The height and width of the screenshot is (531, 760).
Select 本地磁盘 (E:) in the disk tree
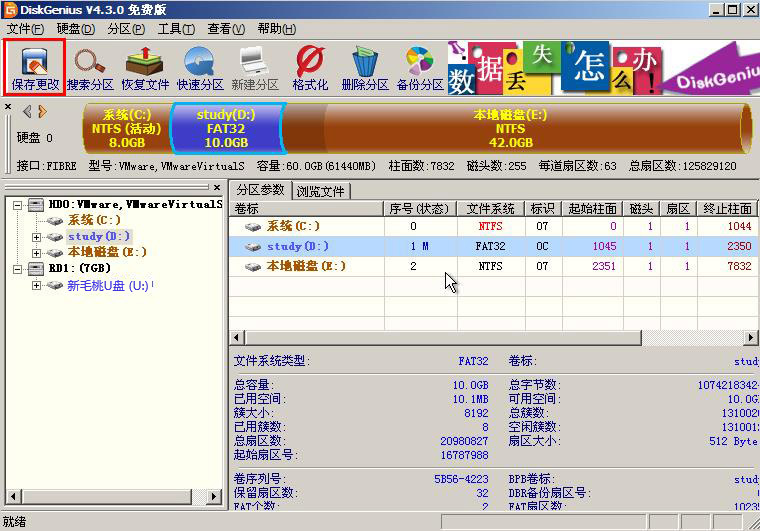107,252
